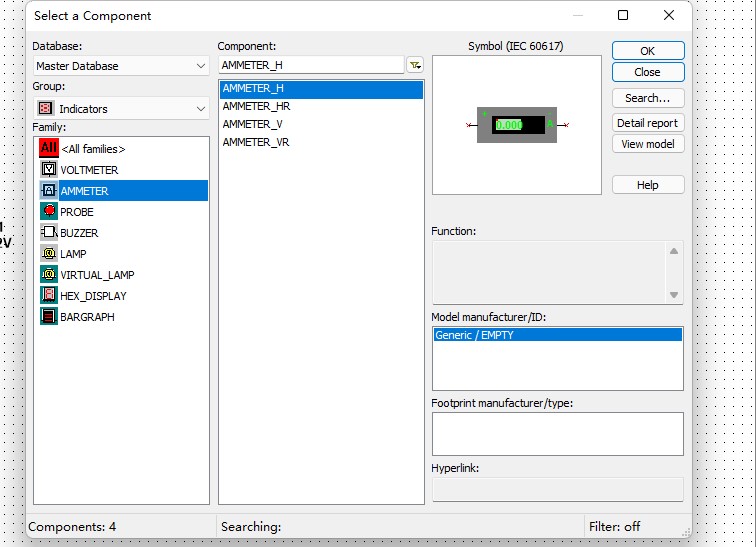
Task: Click the Detail report button
Action: 648,123
